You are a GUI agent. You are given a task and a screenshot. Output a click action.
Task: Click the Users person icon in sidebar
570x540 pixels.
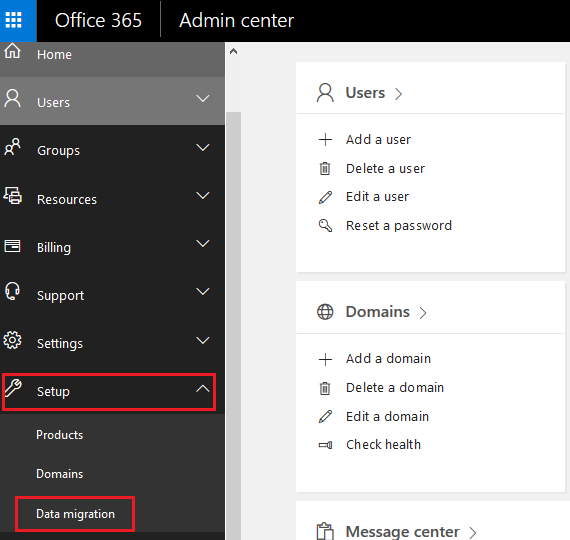(x=12, y=99)
